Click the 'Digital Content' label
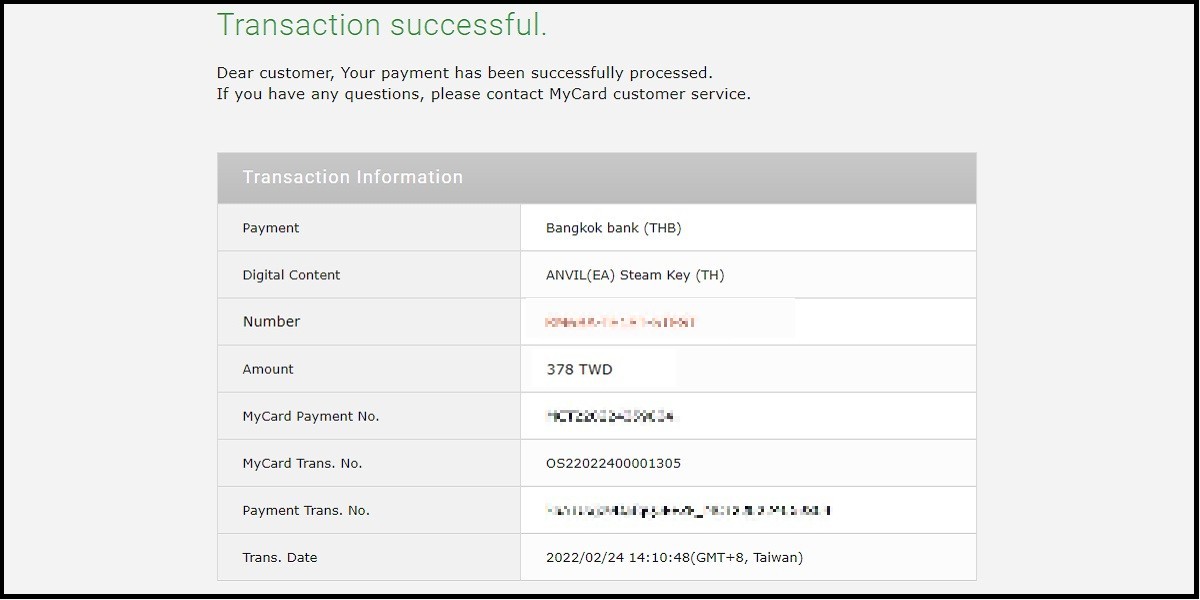The height and width of the screenshot is (600, 1200). pyautogui.click(x=291, y=275)
